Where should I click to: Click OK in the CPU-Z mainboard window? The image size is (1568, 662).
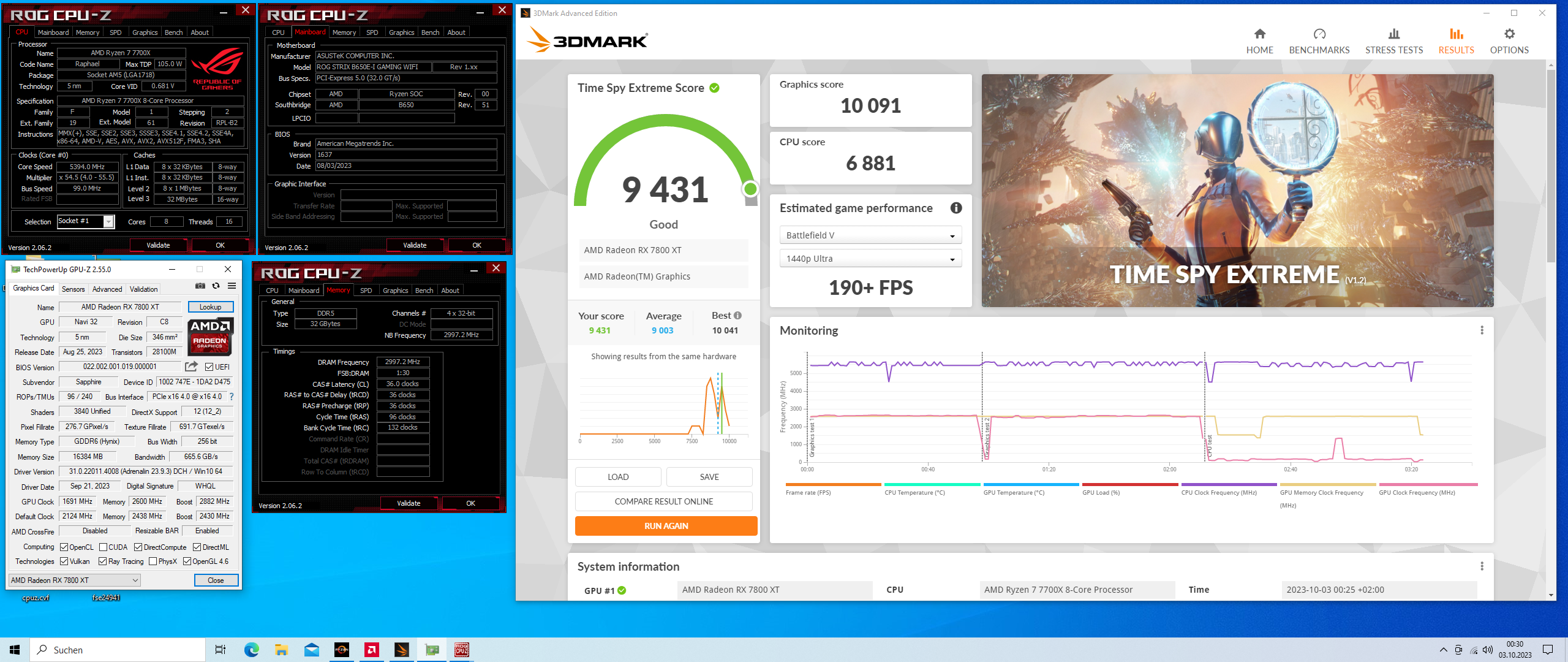pos(477,245)
